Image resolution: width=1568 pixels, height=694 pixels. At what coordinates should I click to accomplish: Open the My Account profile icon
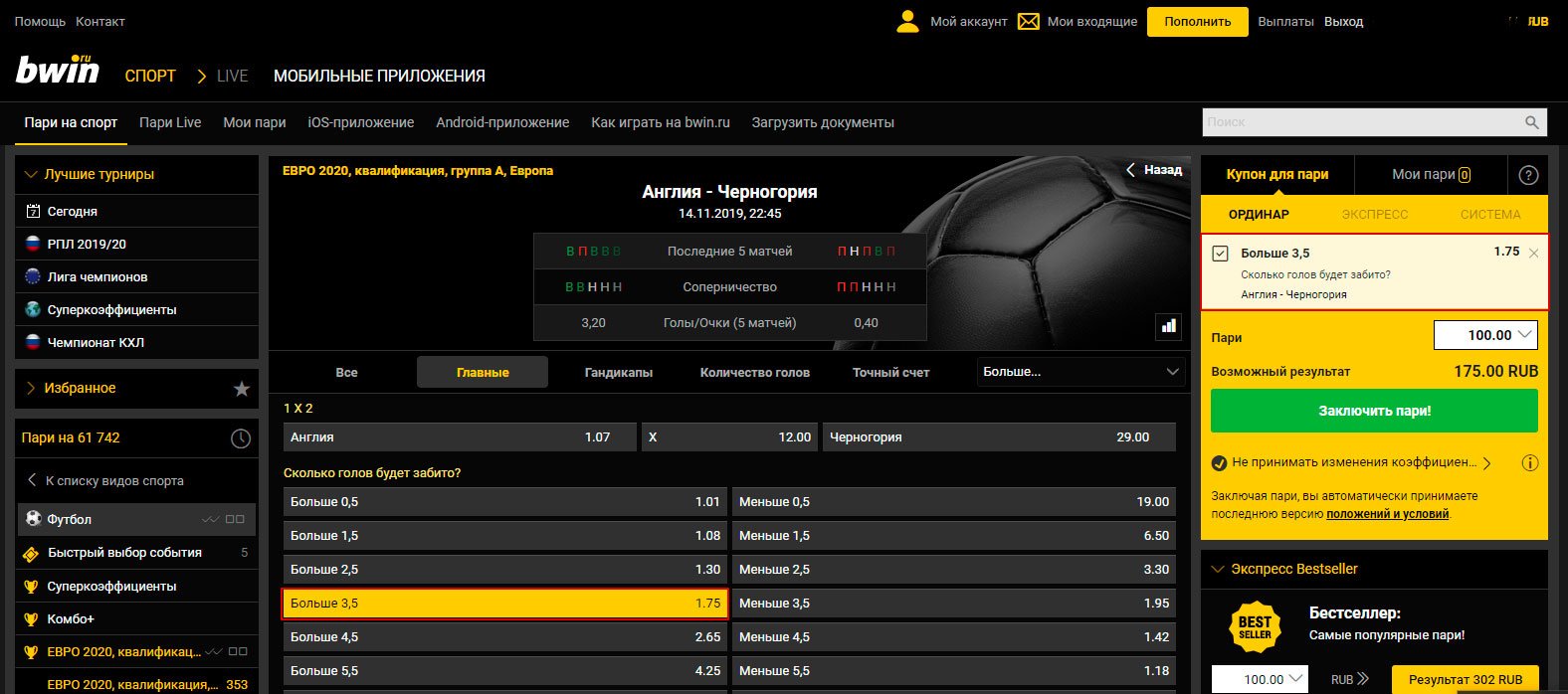tap(907, 21)
